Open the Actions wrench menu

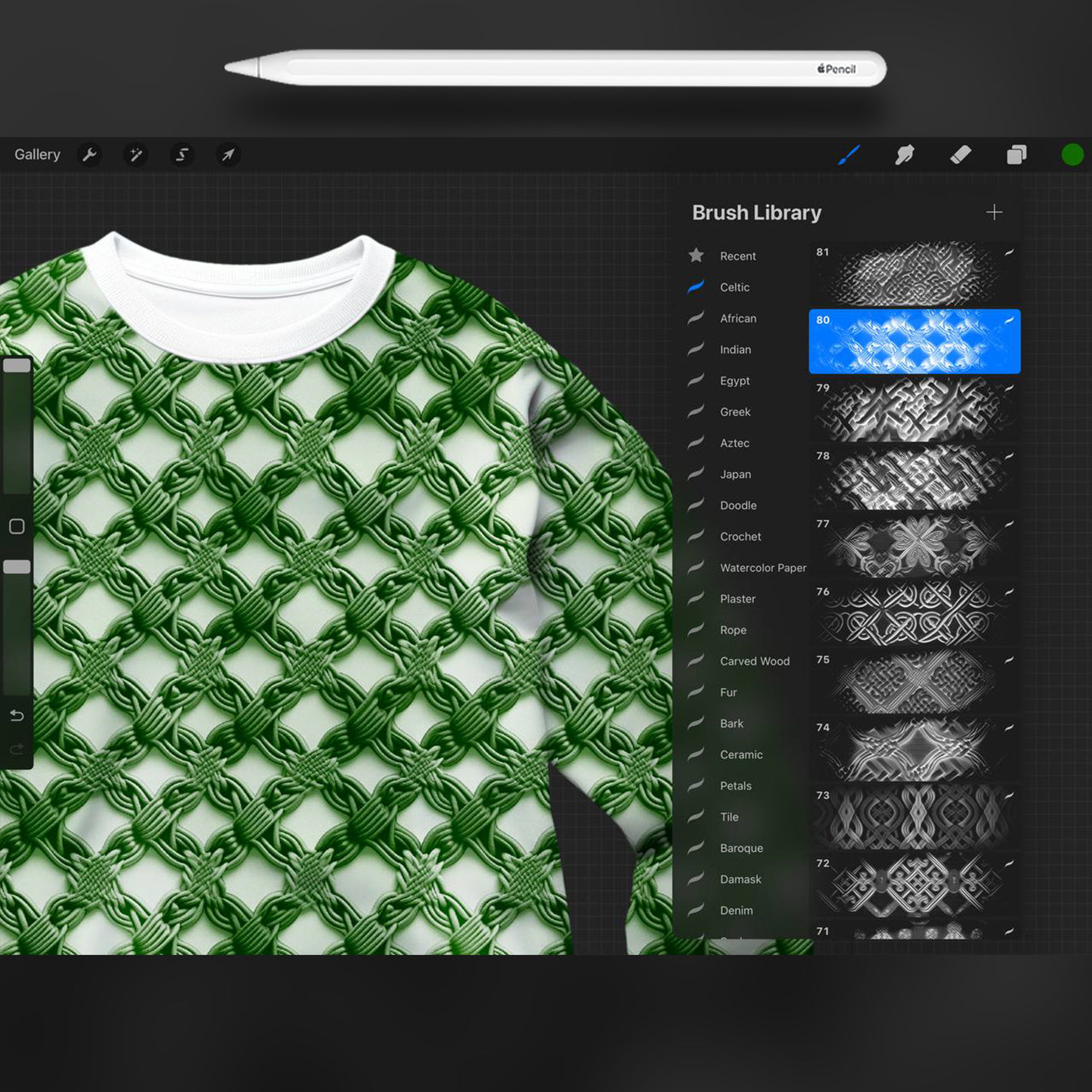[89, 155]
